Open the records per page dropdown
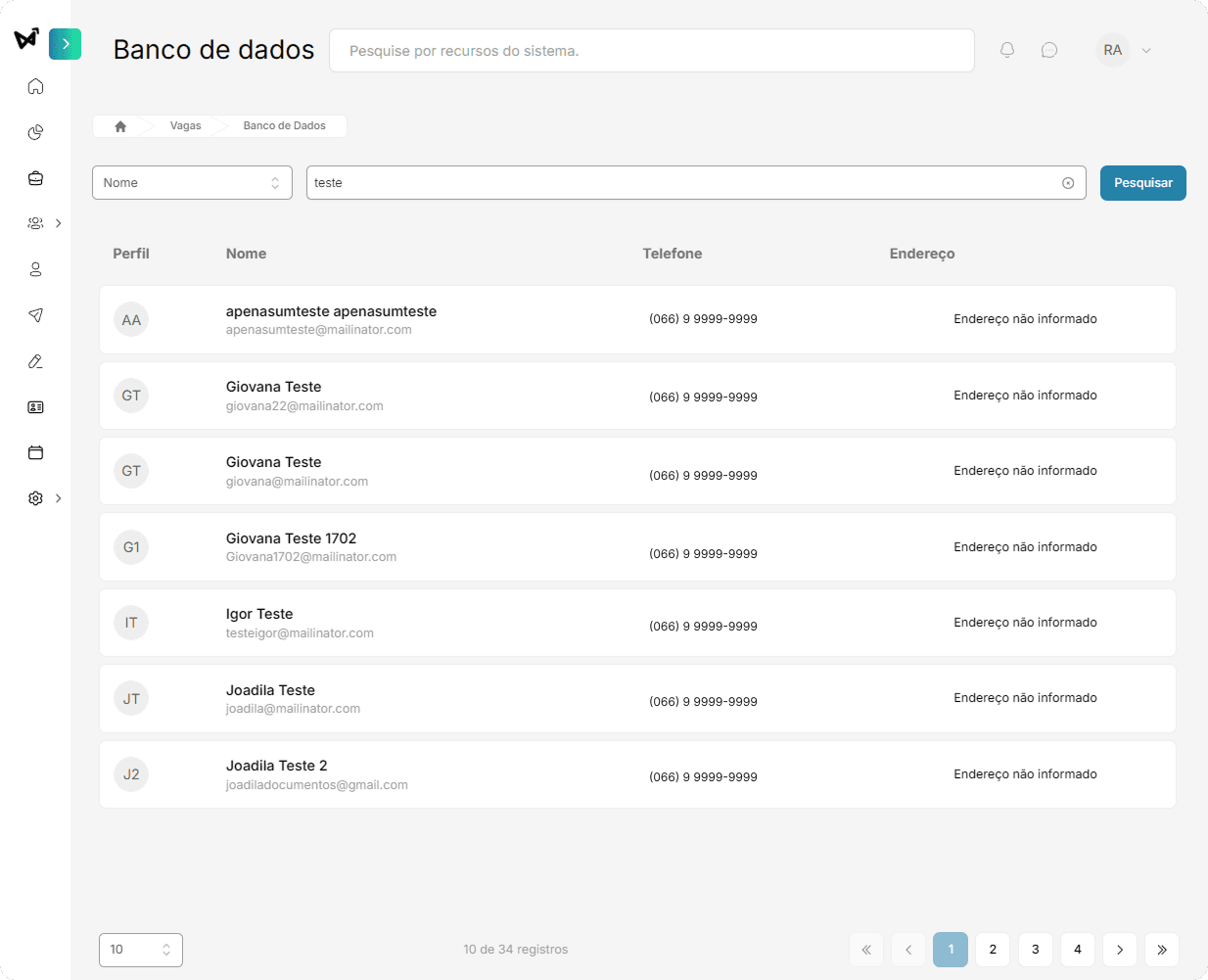Viewport: 1208px width, 980px height. tap(141, 950)
